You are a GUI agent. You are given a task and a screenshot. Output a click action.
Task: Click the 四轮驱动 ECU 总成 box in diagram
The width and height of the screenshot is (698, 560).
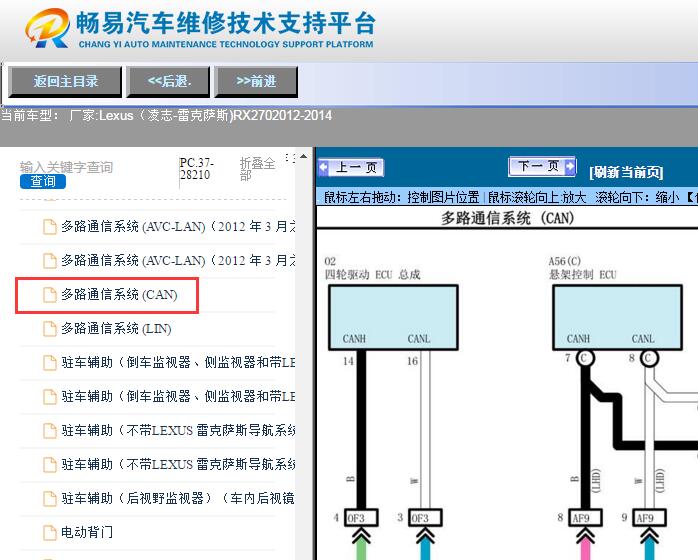coord(393,317)
